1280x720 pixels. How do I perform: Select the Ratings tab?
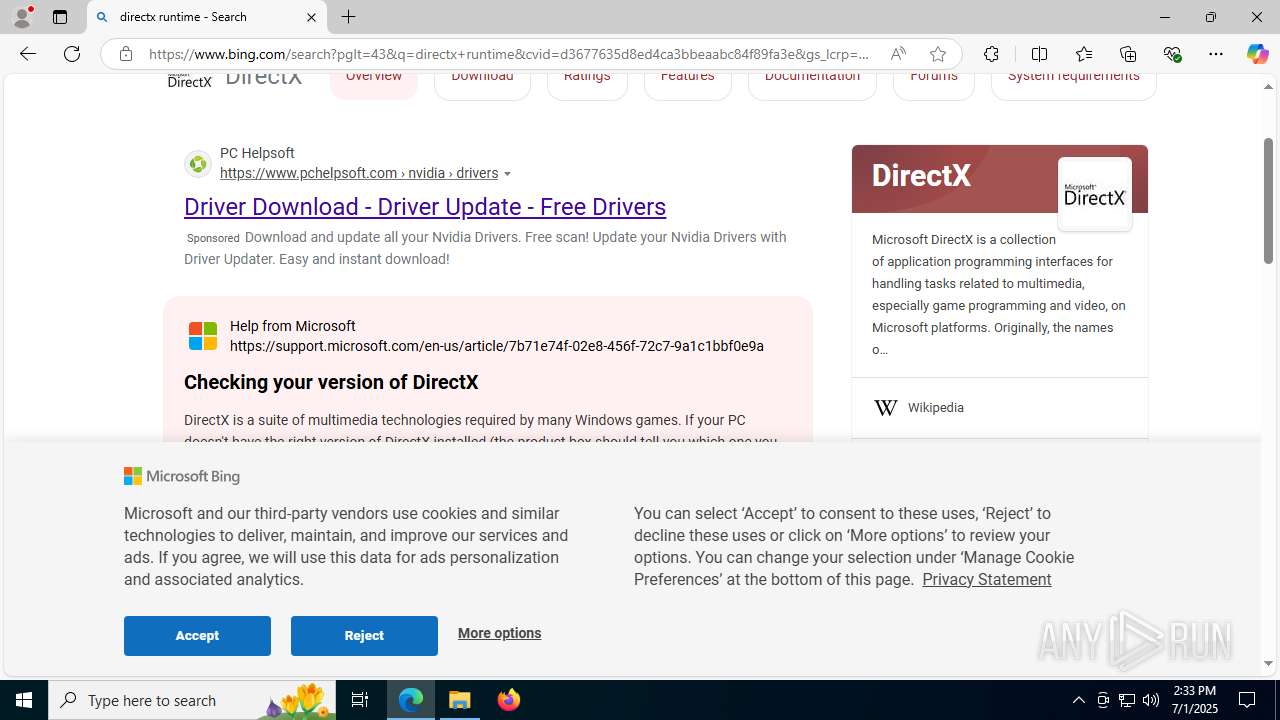(587, 82)
